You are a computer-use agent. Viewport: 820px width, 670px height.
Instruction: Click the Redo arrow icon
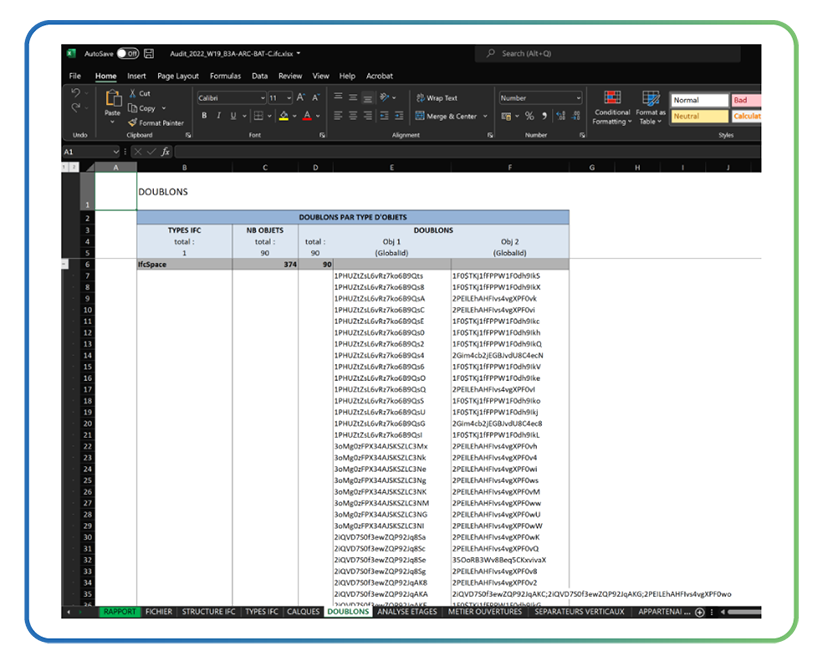(x=75, y=107)
